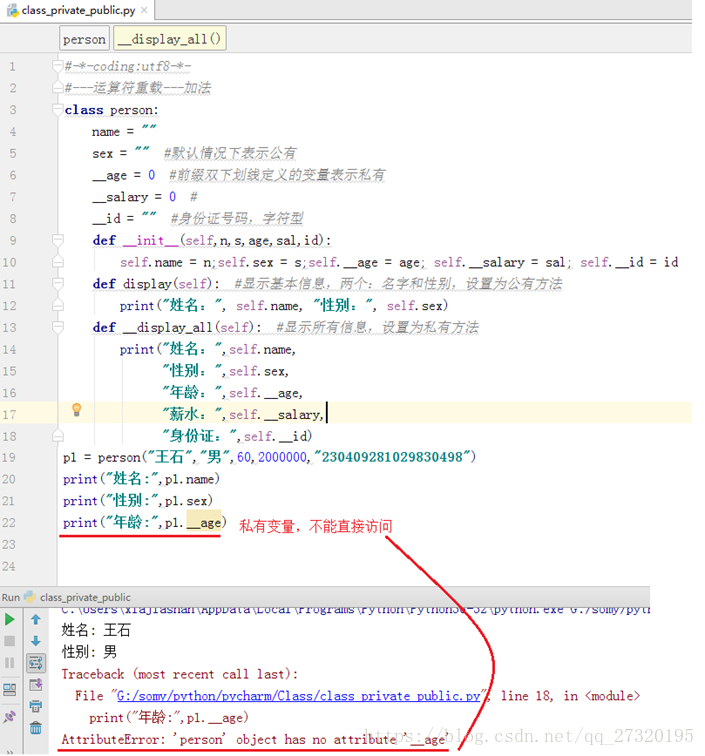
Task: Click print("性别:",p1.sex) on line 21
Action: point(138,500)
